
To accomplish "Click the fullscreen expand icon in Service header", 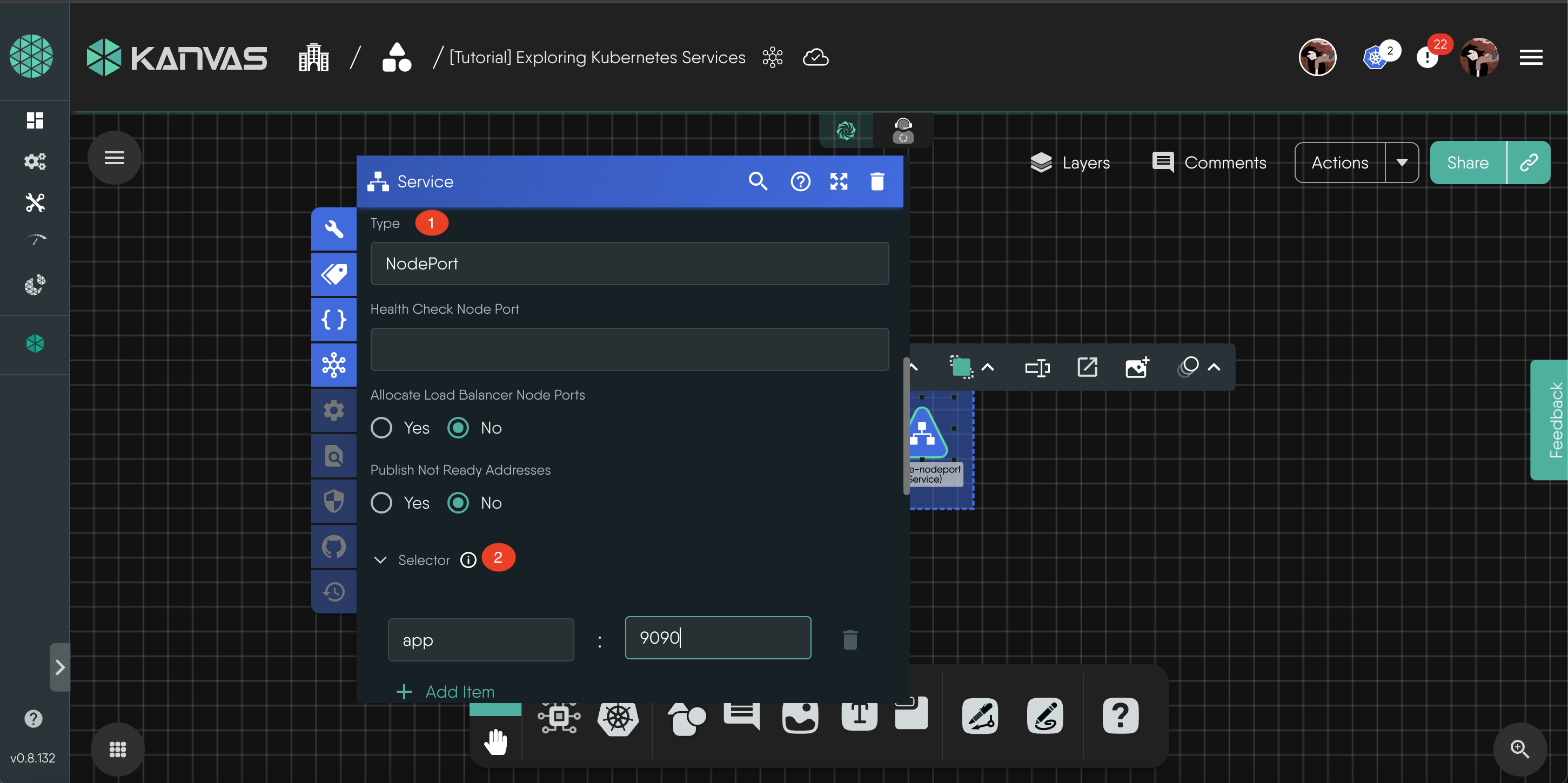I will coord(839,181).
